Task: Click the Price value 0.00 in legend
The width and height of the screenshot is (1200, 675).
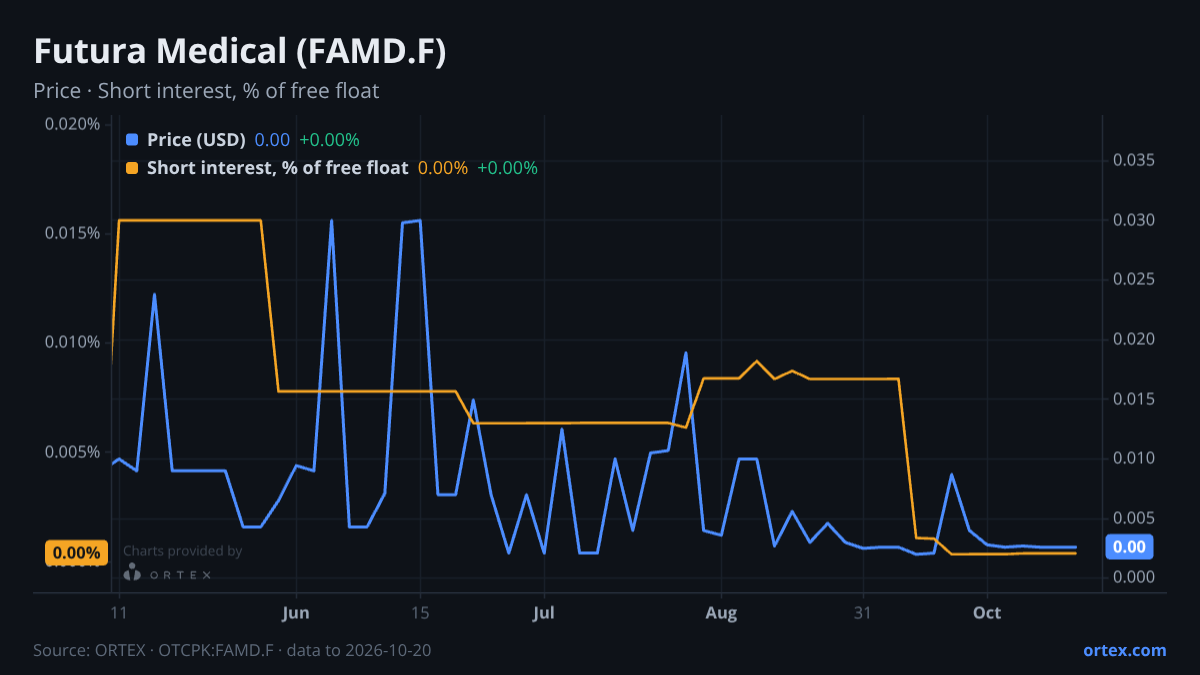Action: pos(272,140)
